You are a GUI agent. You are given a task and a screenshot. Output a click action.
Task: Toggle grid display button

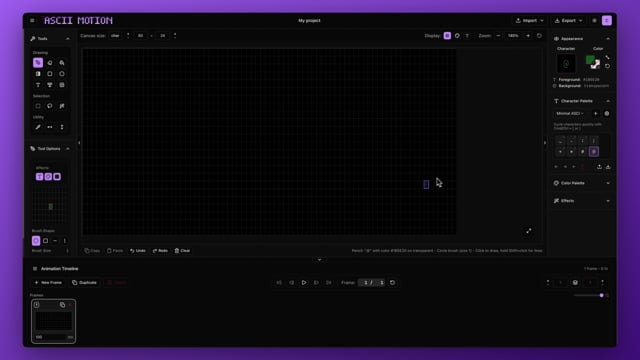tap(447, 36)
